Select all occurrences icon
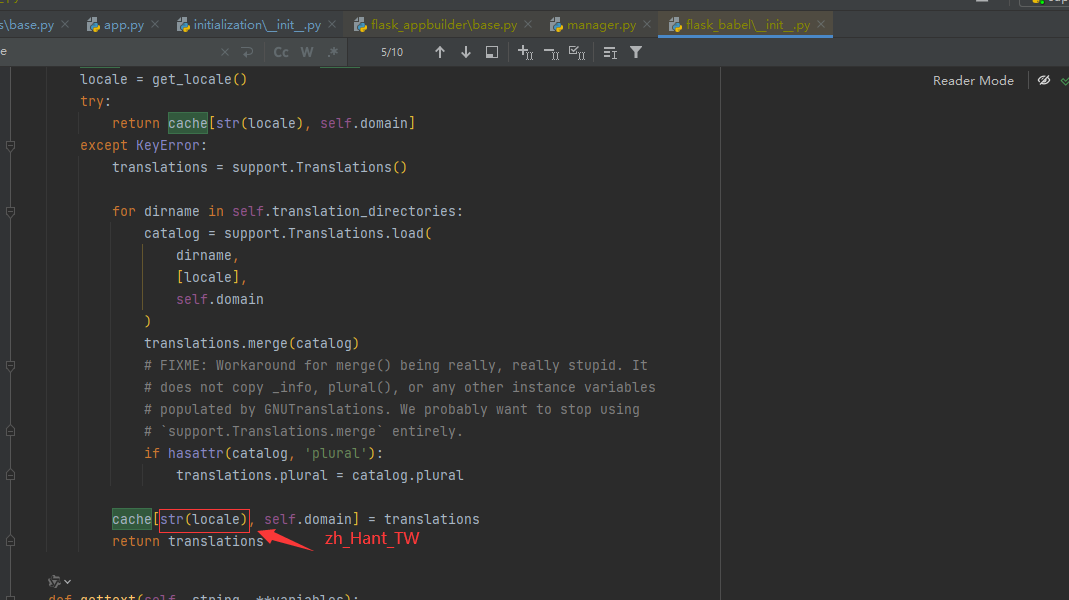 coord(577,52)
